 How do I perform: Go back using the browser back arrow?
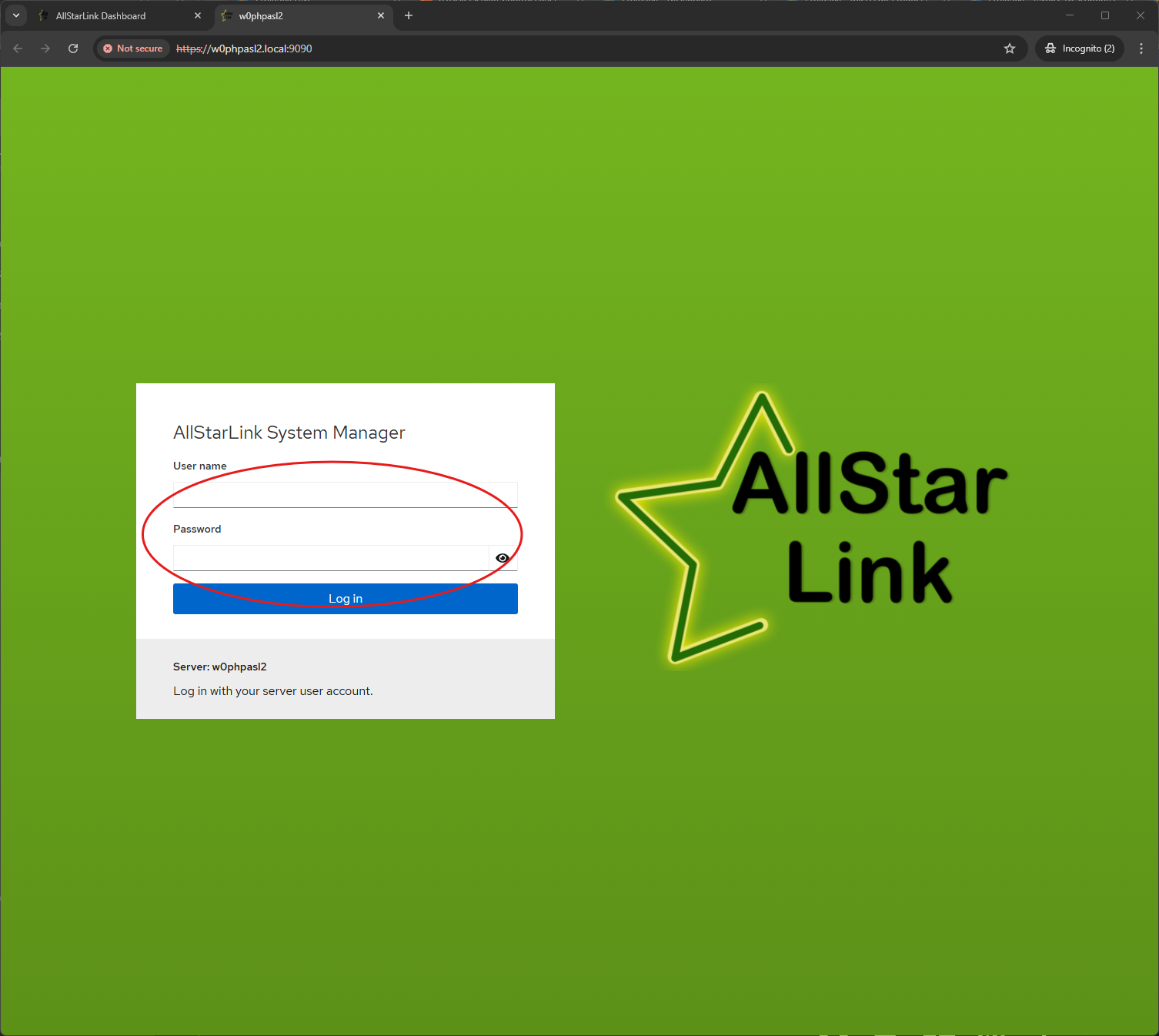click(x=18, y=48)
